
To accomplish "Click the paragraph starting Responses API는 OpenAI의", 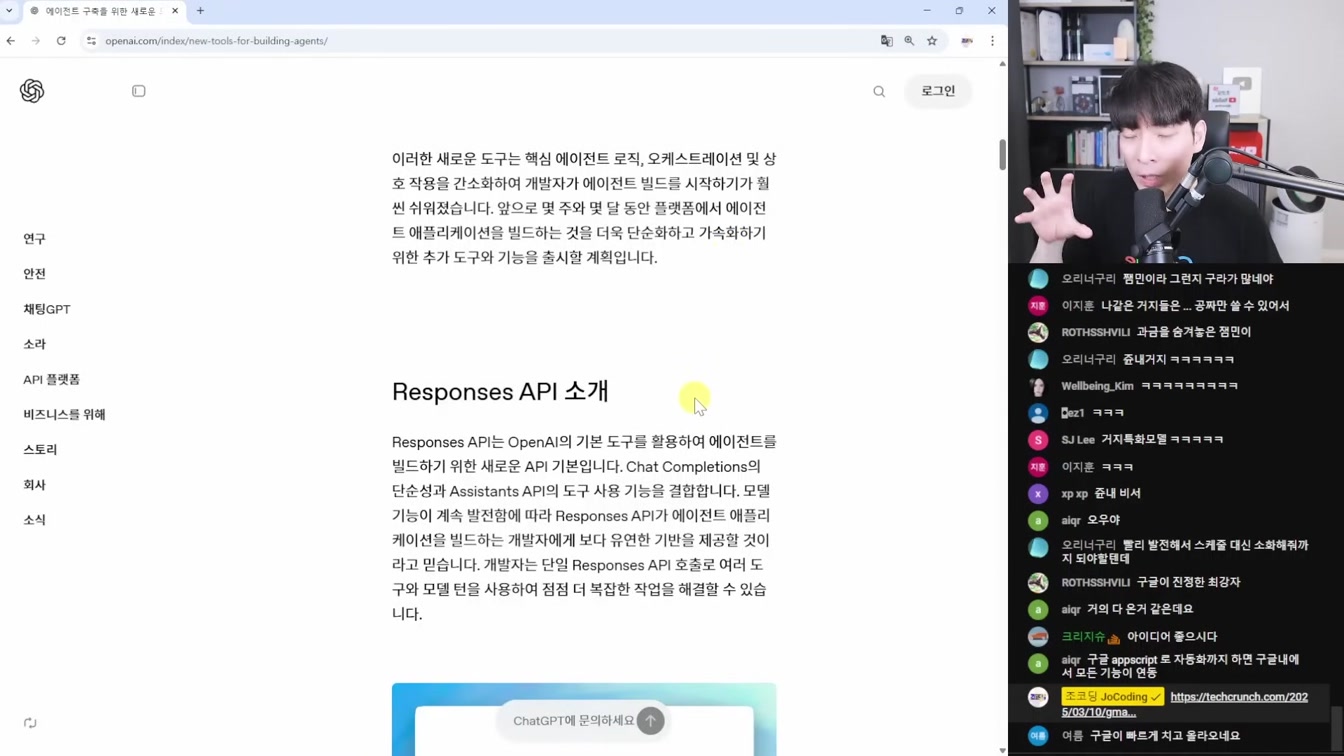I will (584, 528).
